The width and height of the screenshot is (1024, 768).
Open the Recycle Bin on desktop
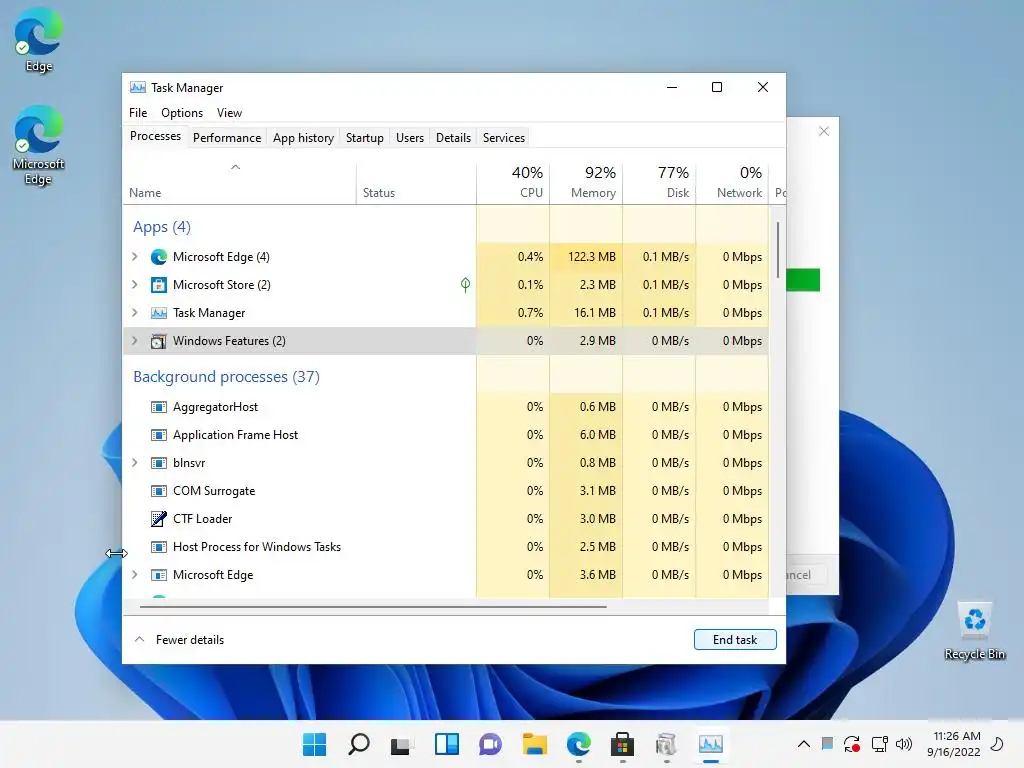point(974,631)
